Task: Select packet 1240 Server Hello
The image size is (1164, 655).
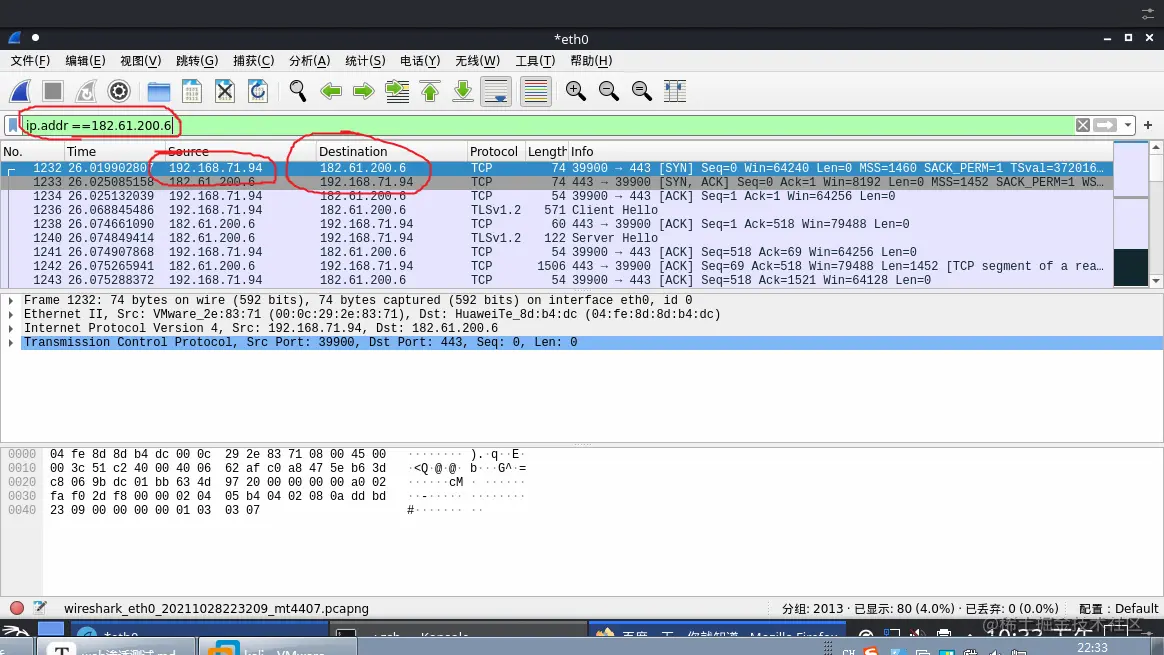Action: pyautogui.click(x=557, y=238)
